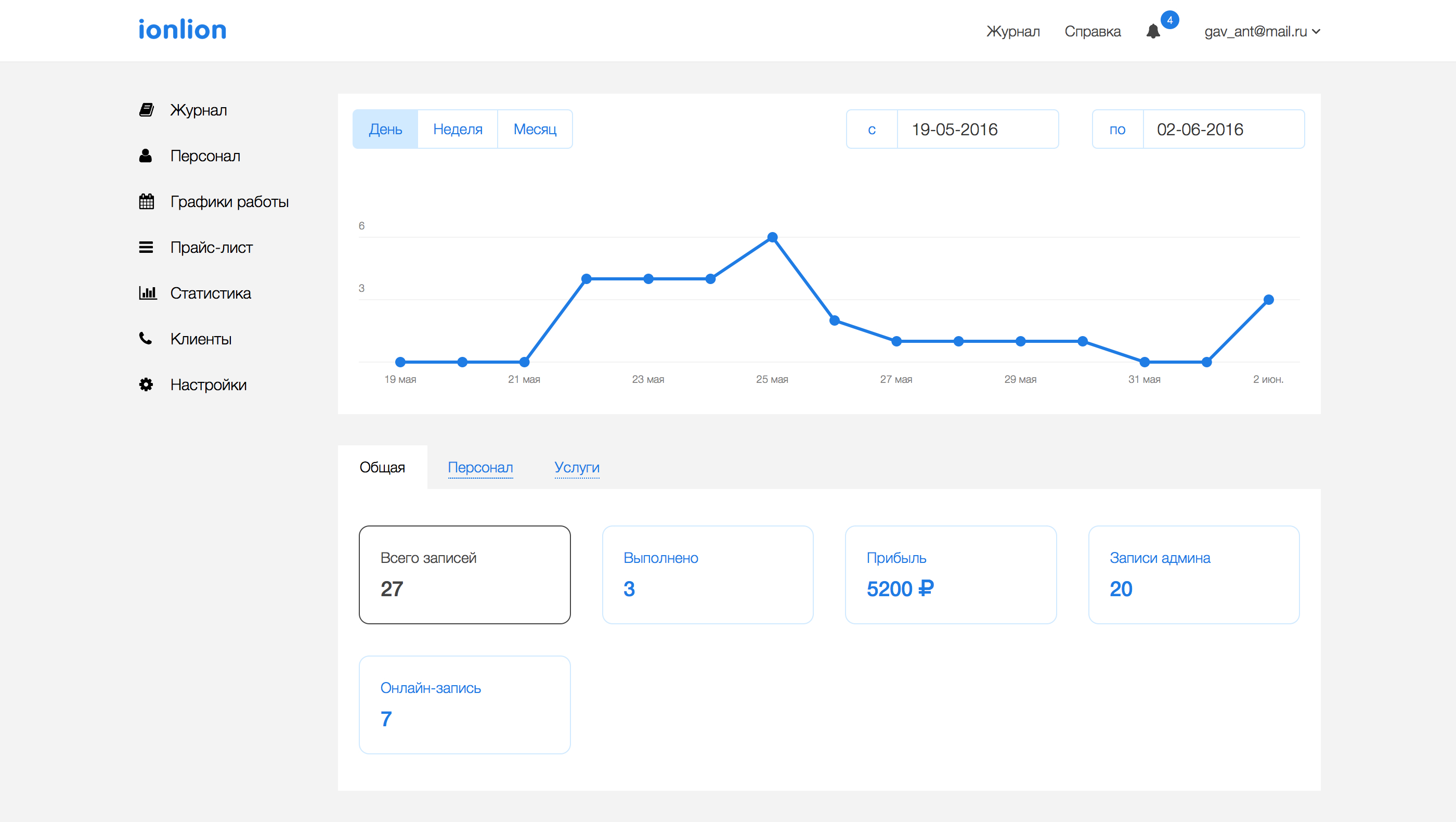
Task: Open the end date picker 02-06-2016
Action: coord(1223,129)
